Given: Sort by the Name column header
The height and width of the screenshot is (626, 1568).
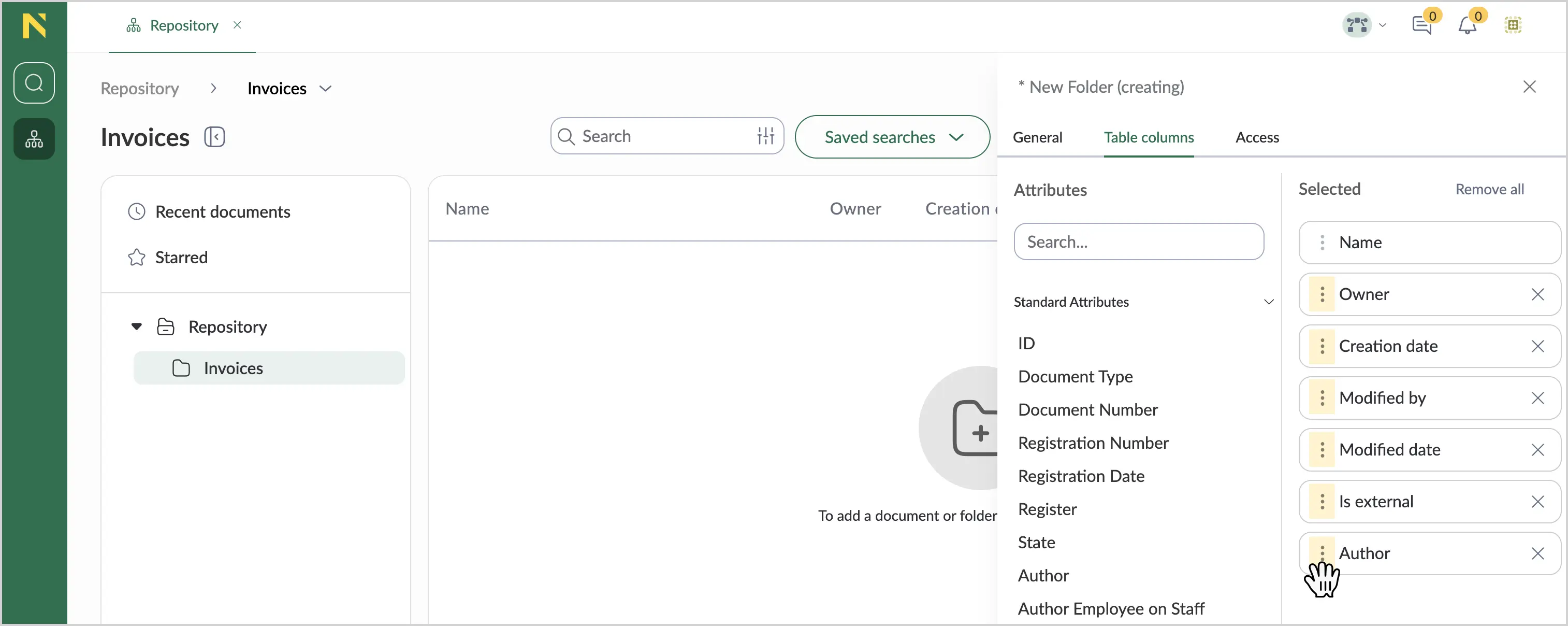Looking at the screenshot, I should 467,209.
